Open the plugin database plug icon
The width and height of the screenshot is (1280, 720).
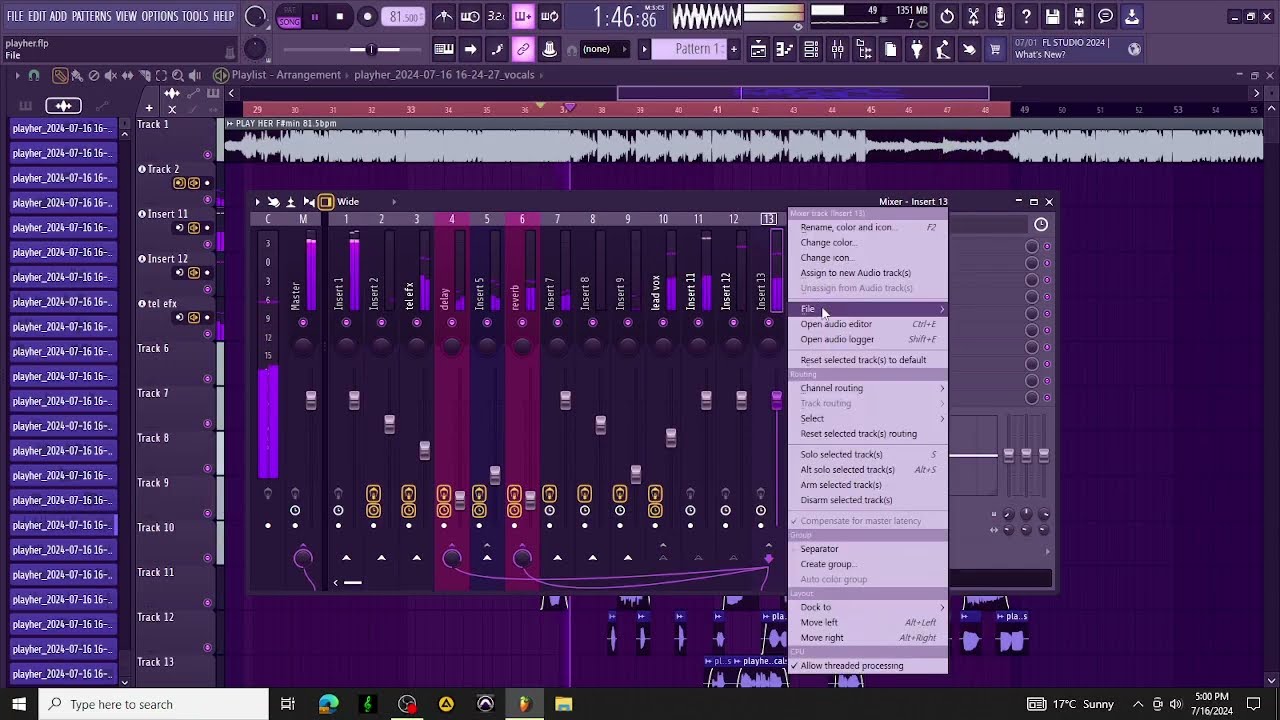(x=916, y=49)
